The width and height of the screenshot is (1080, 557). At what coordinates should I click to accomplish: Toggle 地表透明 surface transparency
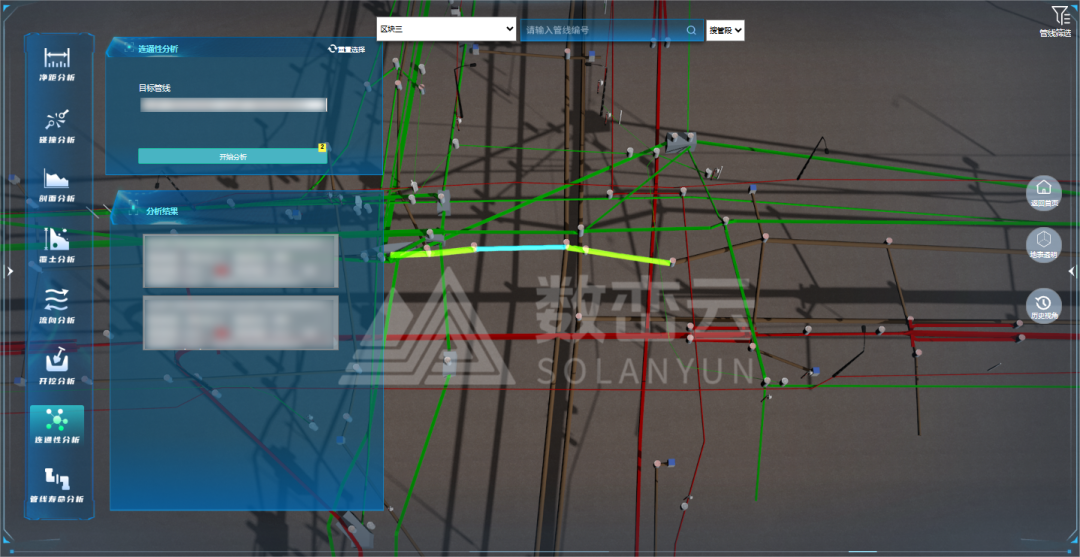pos(1043,245)
